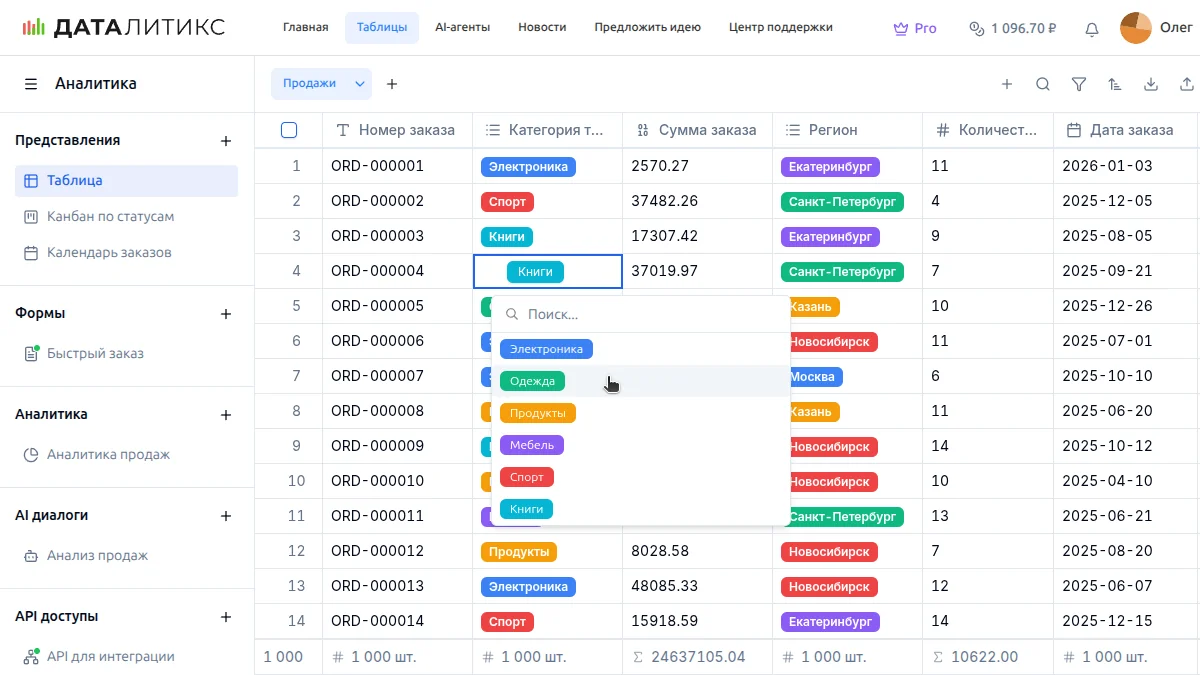The image size is (1200, 675).
Task: Expand the Продажи tab dropdown chevron
Action: point(360,84)
